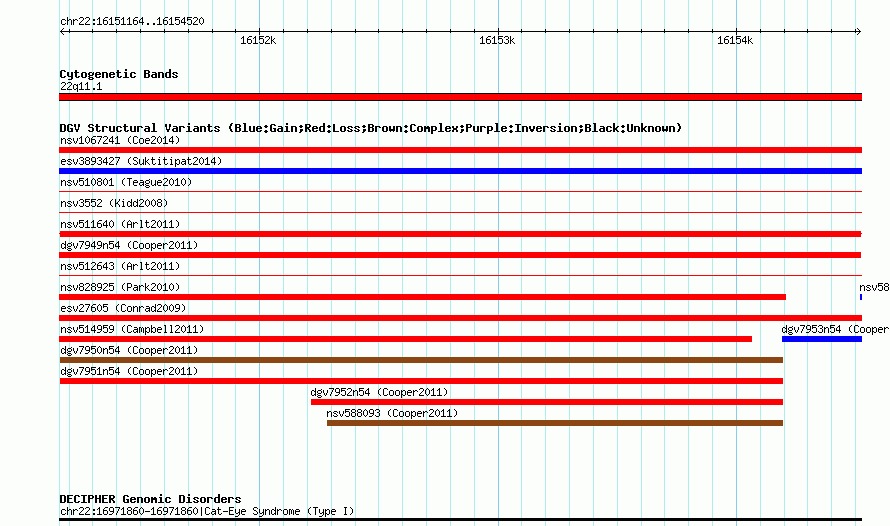
Task: Click the red bar of nsv511640
Action: pyautogui.click(x=460, y=234)
